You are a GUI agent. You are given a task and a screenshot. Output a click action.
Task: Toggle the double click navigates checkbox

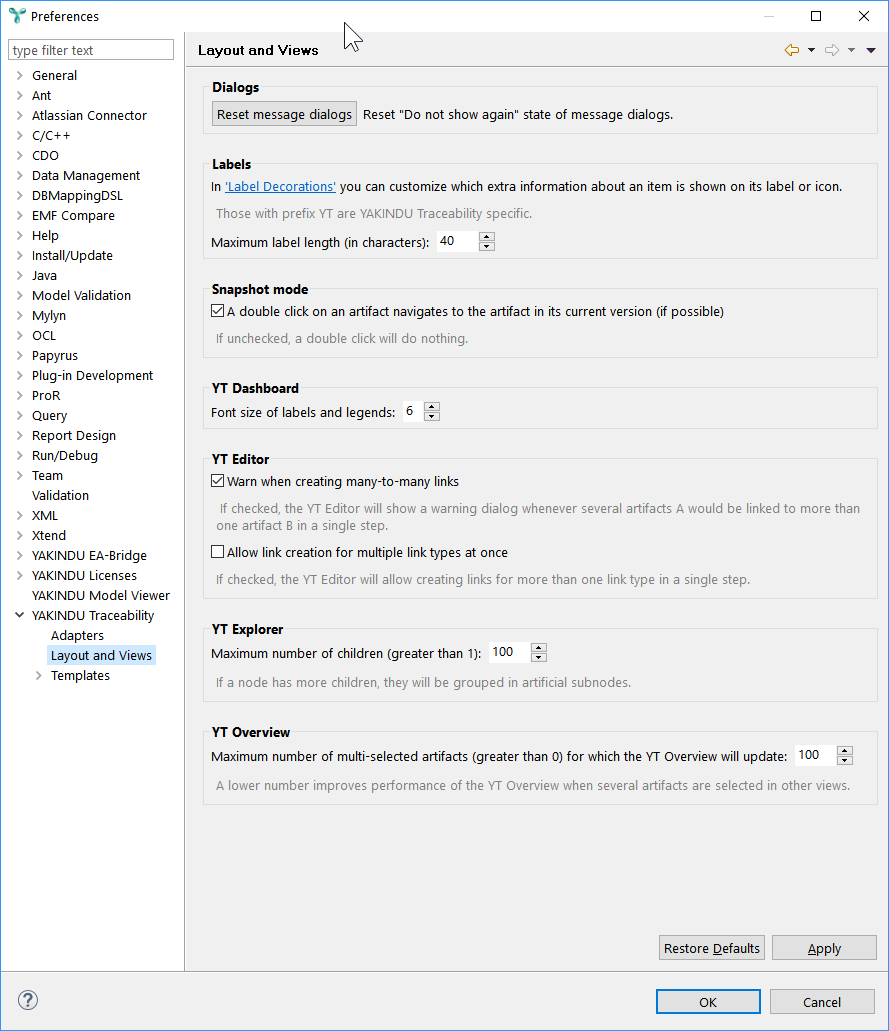coord(218,311)
